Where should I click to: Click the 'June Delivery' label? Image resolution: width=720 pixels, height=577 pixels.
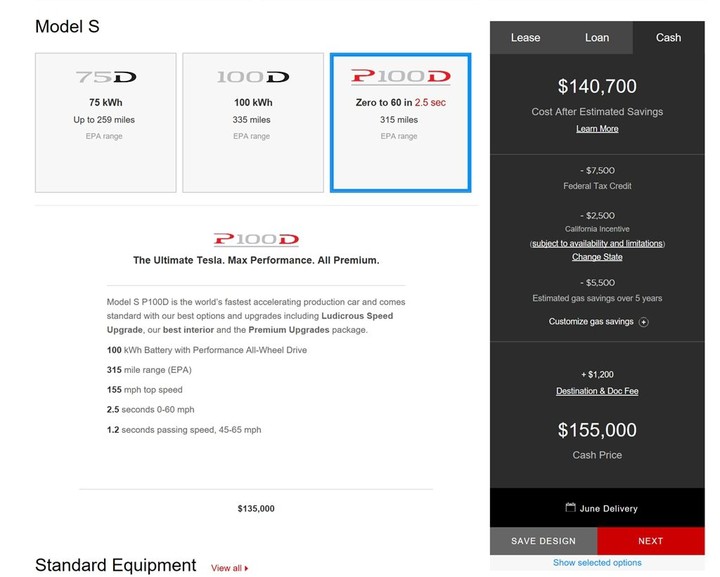click(x=609, y=509)
